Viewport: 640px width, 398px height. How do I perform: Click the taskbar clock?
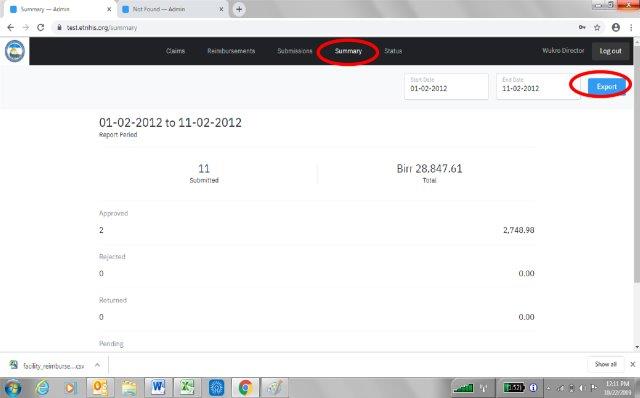point(617,387)
